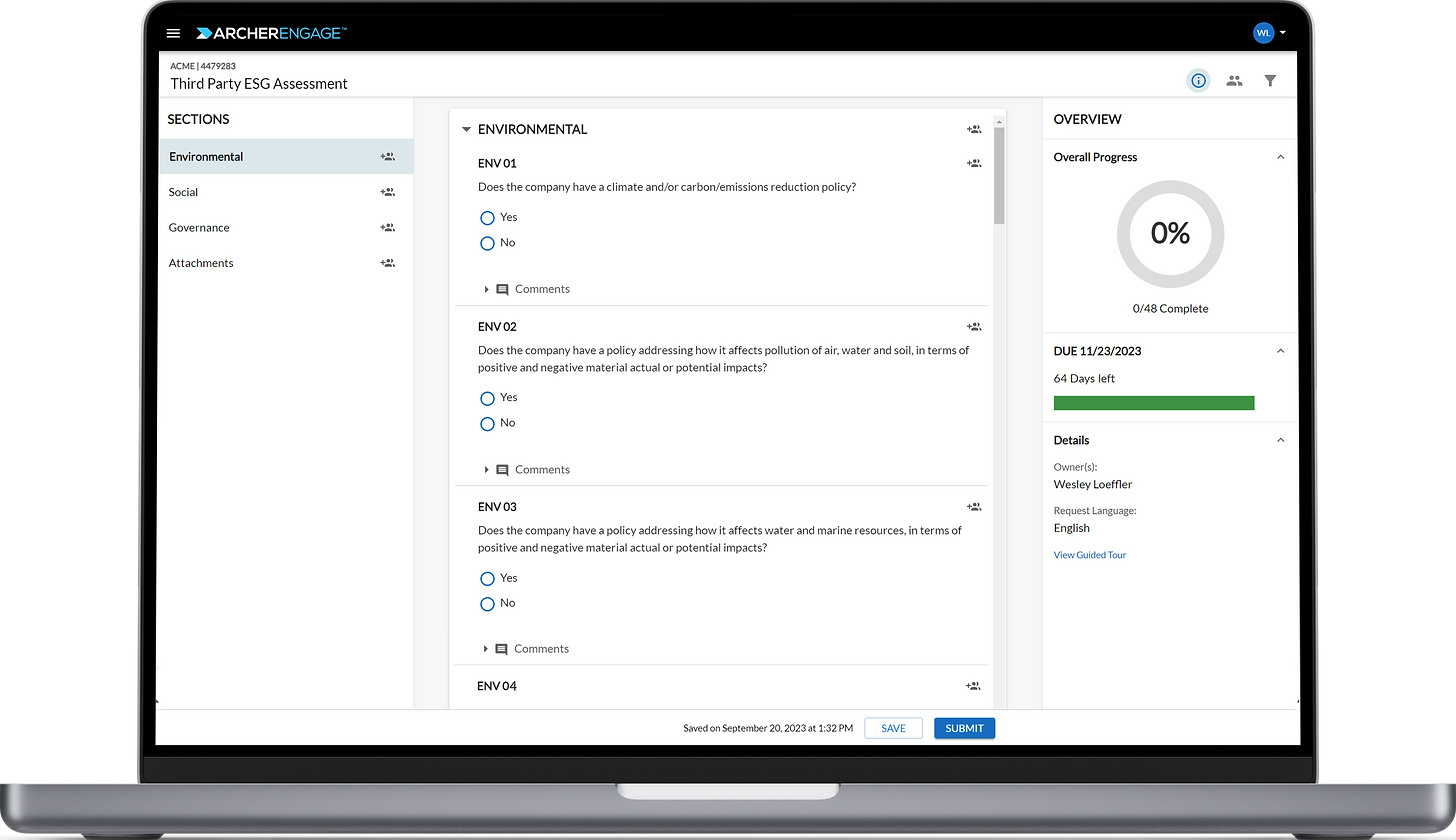Select No for ENV 03
This screenshot has height=840, width=1456.
tap(487, 604)
